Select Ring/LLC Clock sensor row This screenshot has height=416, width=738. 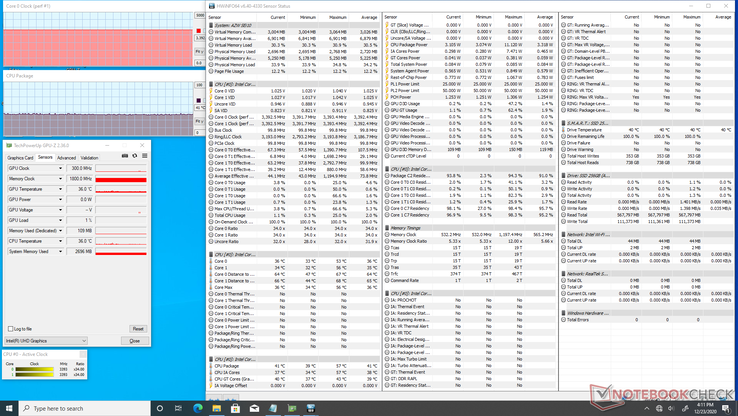tap(294, 137)
